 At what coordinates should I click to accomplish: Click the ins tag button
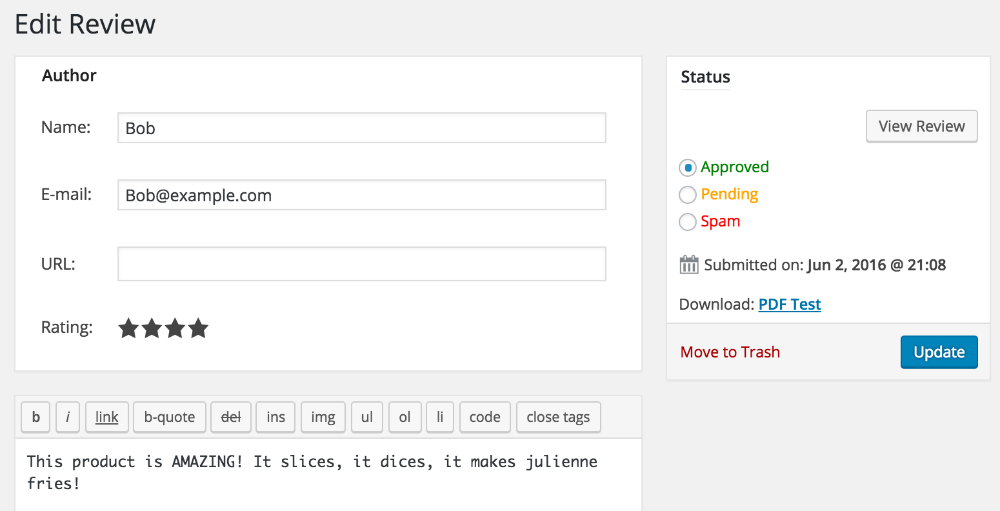[275, 417]
